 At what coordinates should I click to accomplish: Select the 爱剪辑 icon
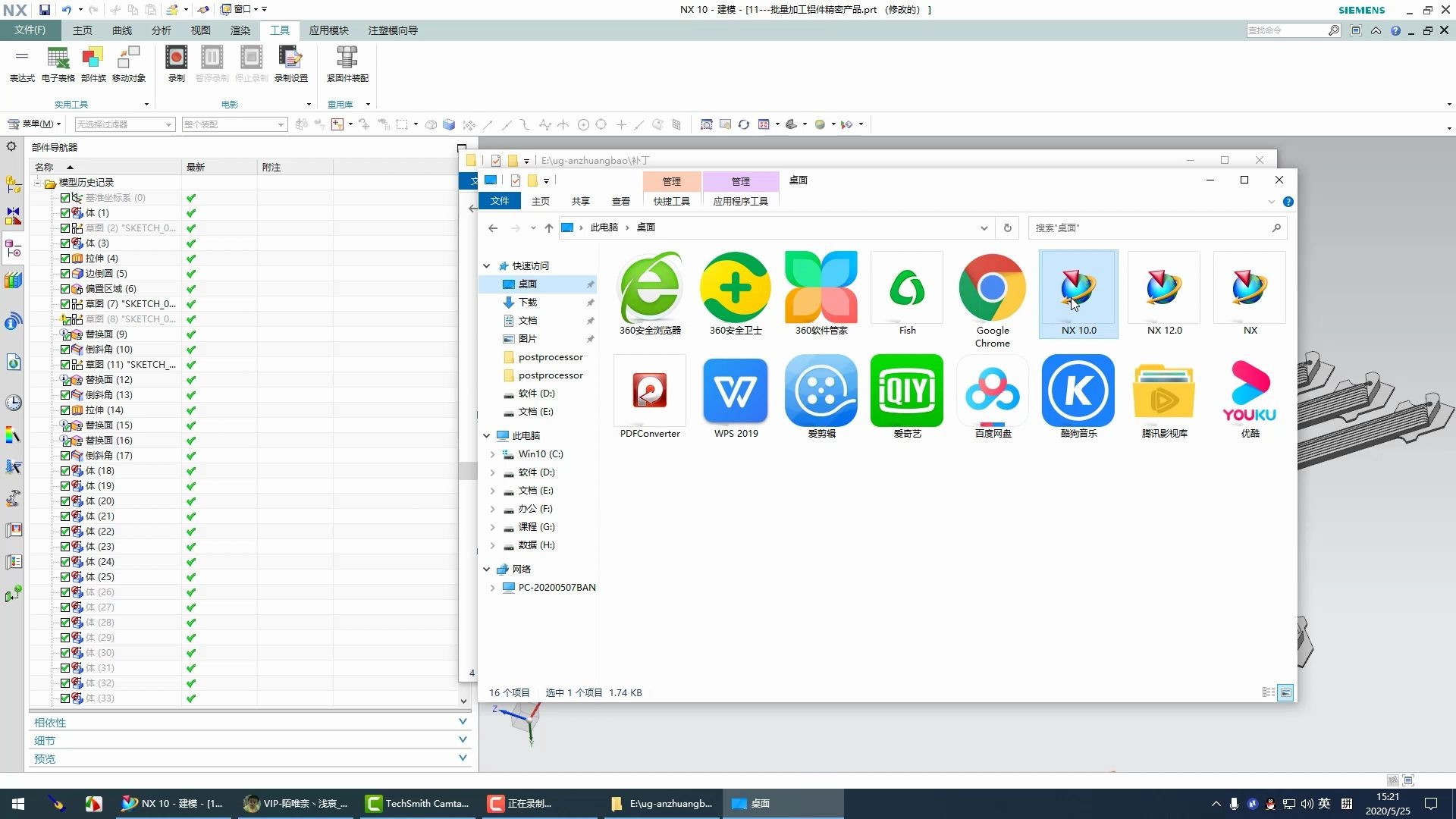click(821, 397)
